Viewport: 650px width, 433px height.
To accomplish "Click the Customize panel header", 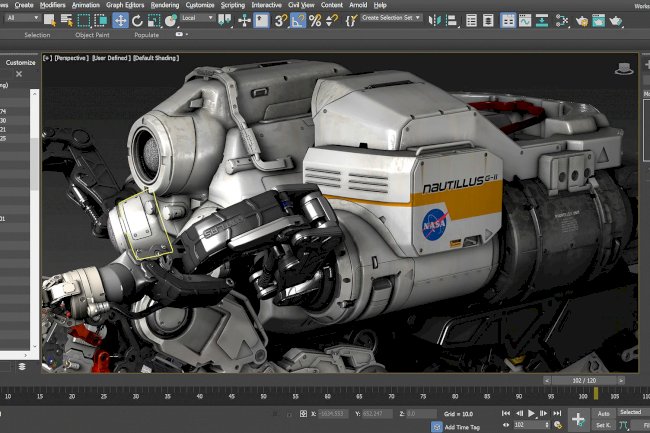I will tap(20, 63).
